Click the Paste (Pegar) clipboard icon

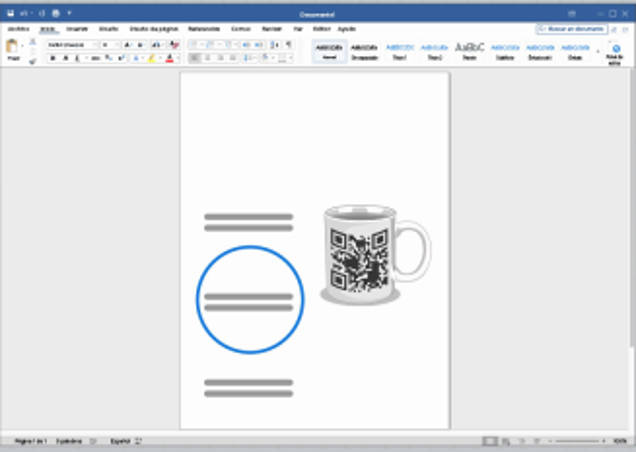pyautogui.click(x=13, y=48)
